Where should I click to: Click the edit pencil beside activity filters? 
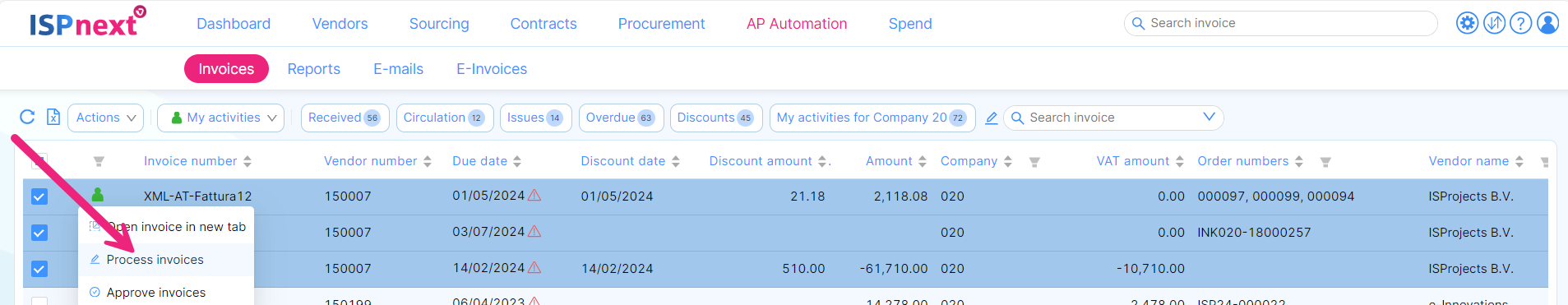point(992,118)
